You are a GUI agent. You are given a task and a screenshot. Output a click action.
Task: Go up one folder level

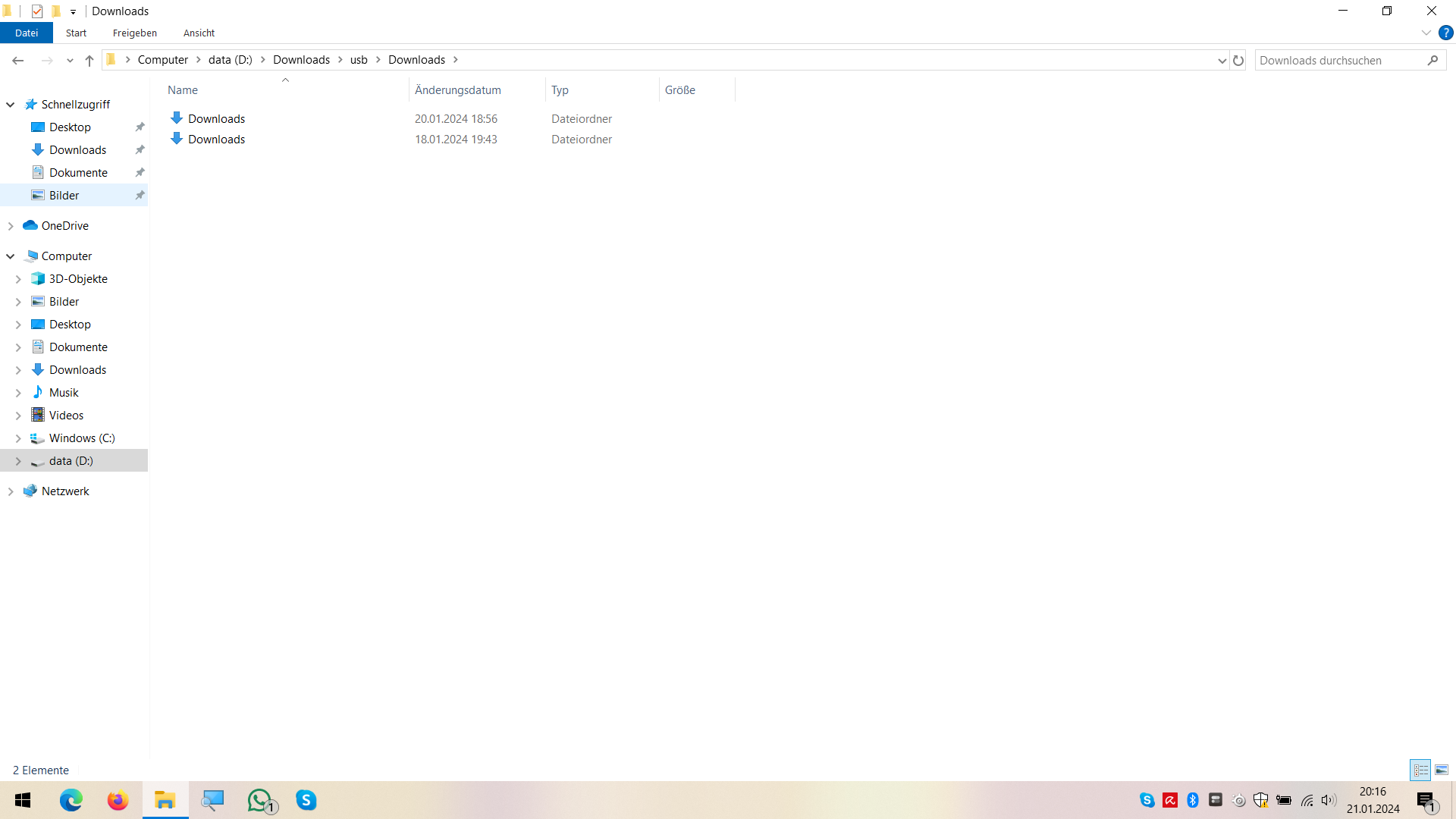click(x=89, y=60)
